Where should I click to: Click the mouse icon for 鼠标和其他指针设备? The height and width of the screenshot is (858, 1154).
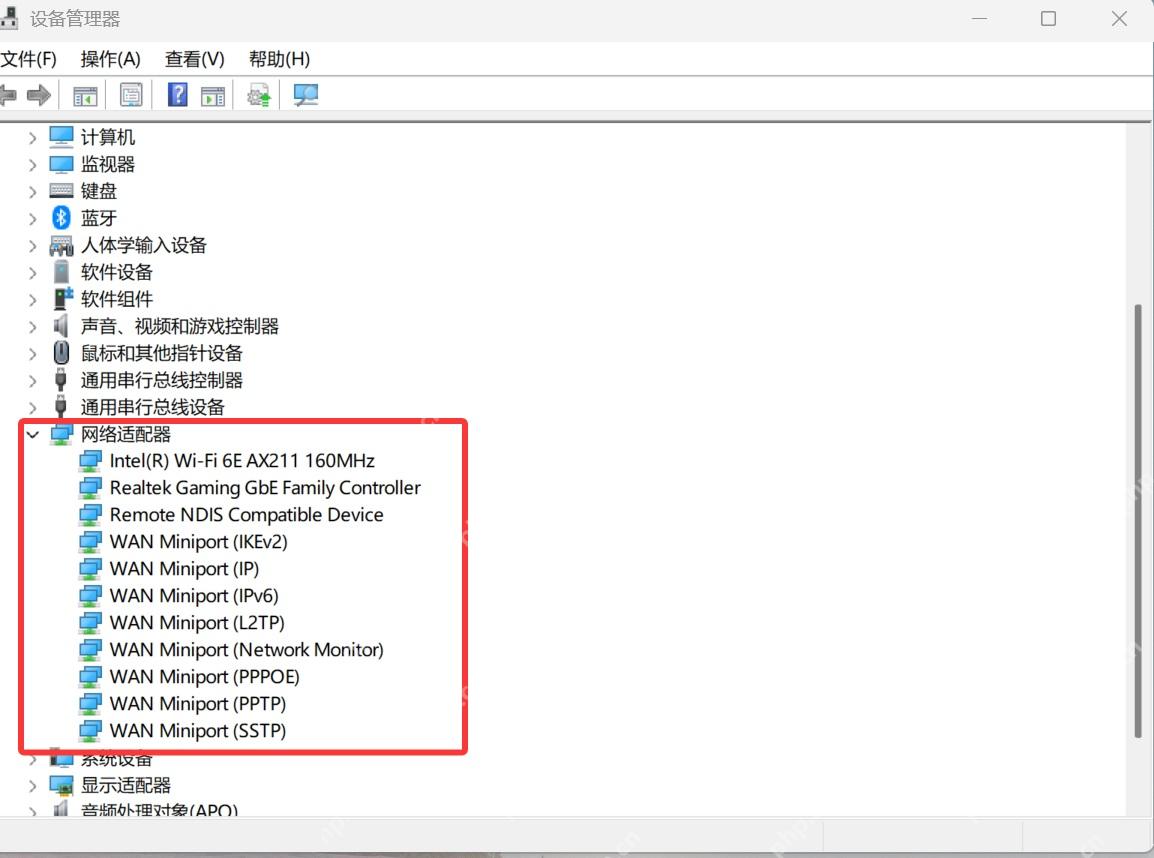click(62, 353)
